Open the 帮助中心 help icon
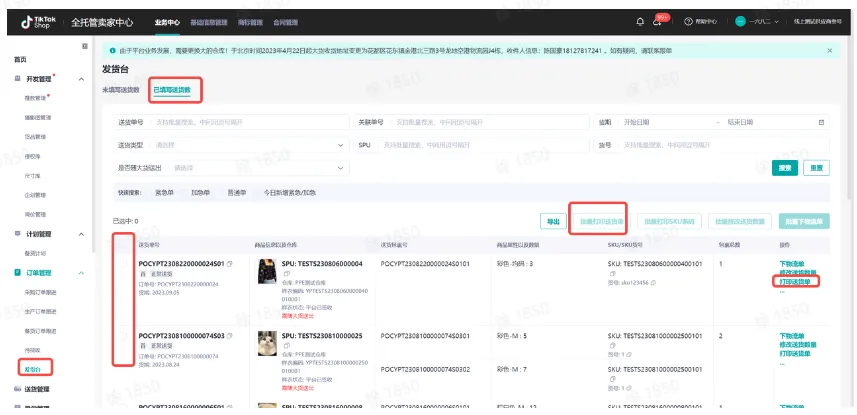This screenshot has height=415, width=857. pyautogui.click(x=688, y=22)
